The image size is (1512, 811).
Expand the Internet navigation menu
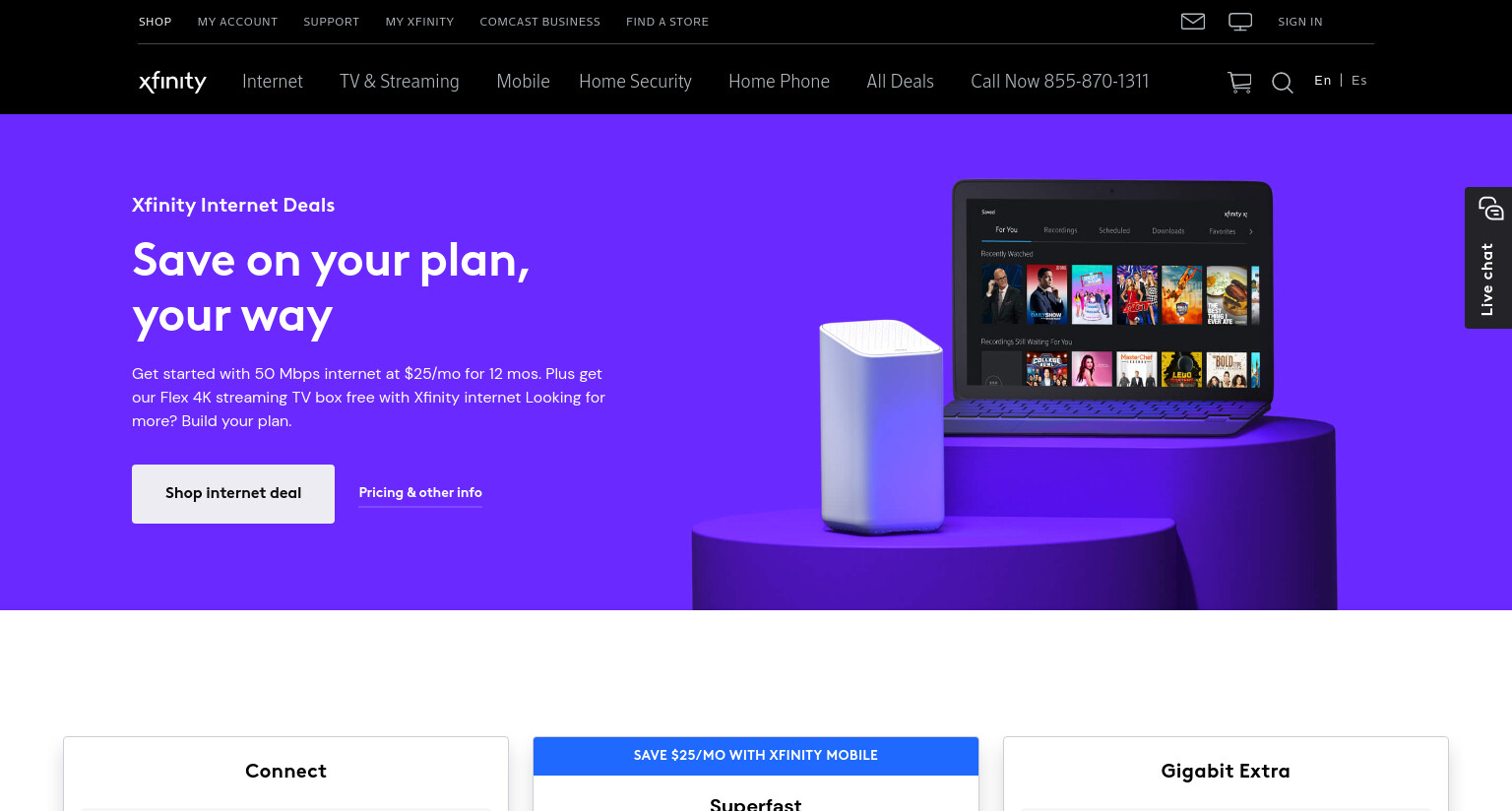point(273,82)
